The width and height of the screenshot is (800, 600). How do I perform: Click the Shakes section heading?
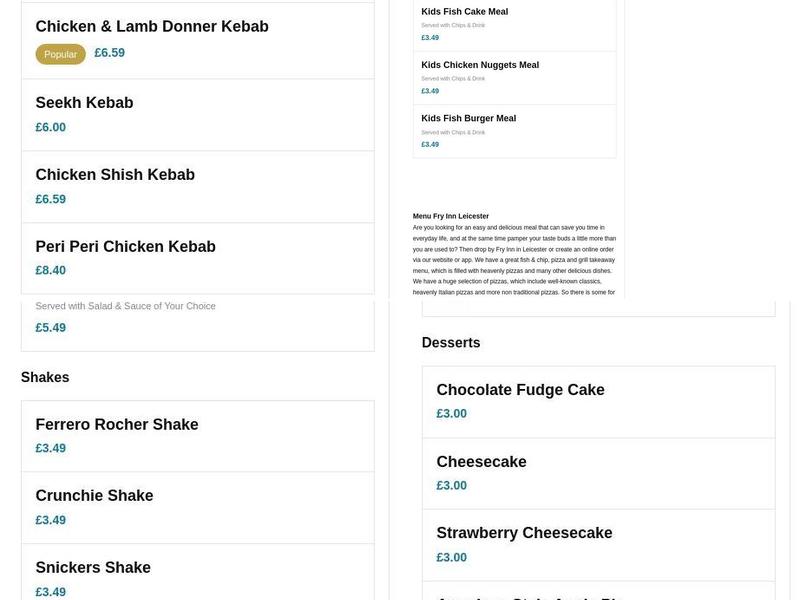point(45,378)
